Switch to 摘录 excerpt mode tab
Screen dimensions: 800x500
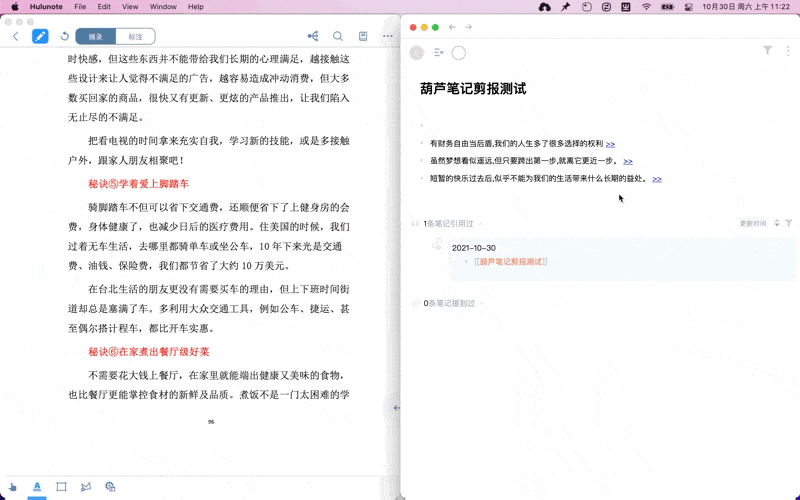(x=95, y=37)
